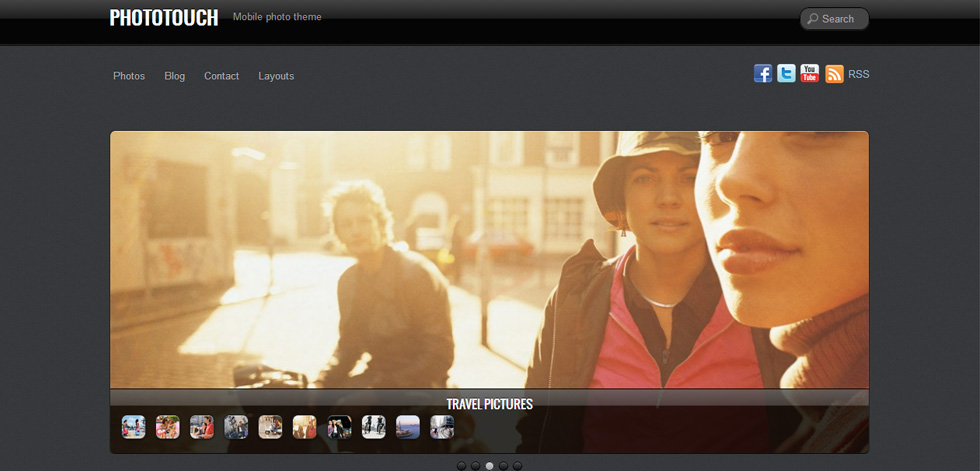Viewport: 980px width, 471px height.
Task: Select the sixth thumbnail with sunlit golden photo
Action: 305,427
